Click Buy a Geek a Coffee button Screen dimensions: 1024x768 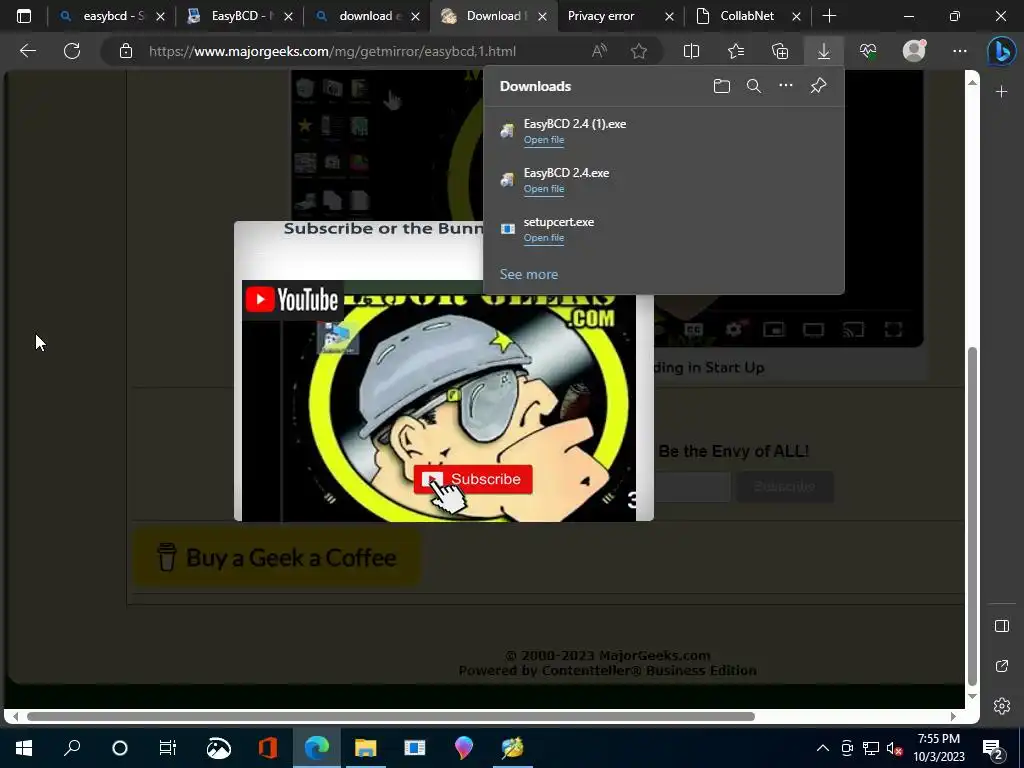click(x=277, y=558)
